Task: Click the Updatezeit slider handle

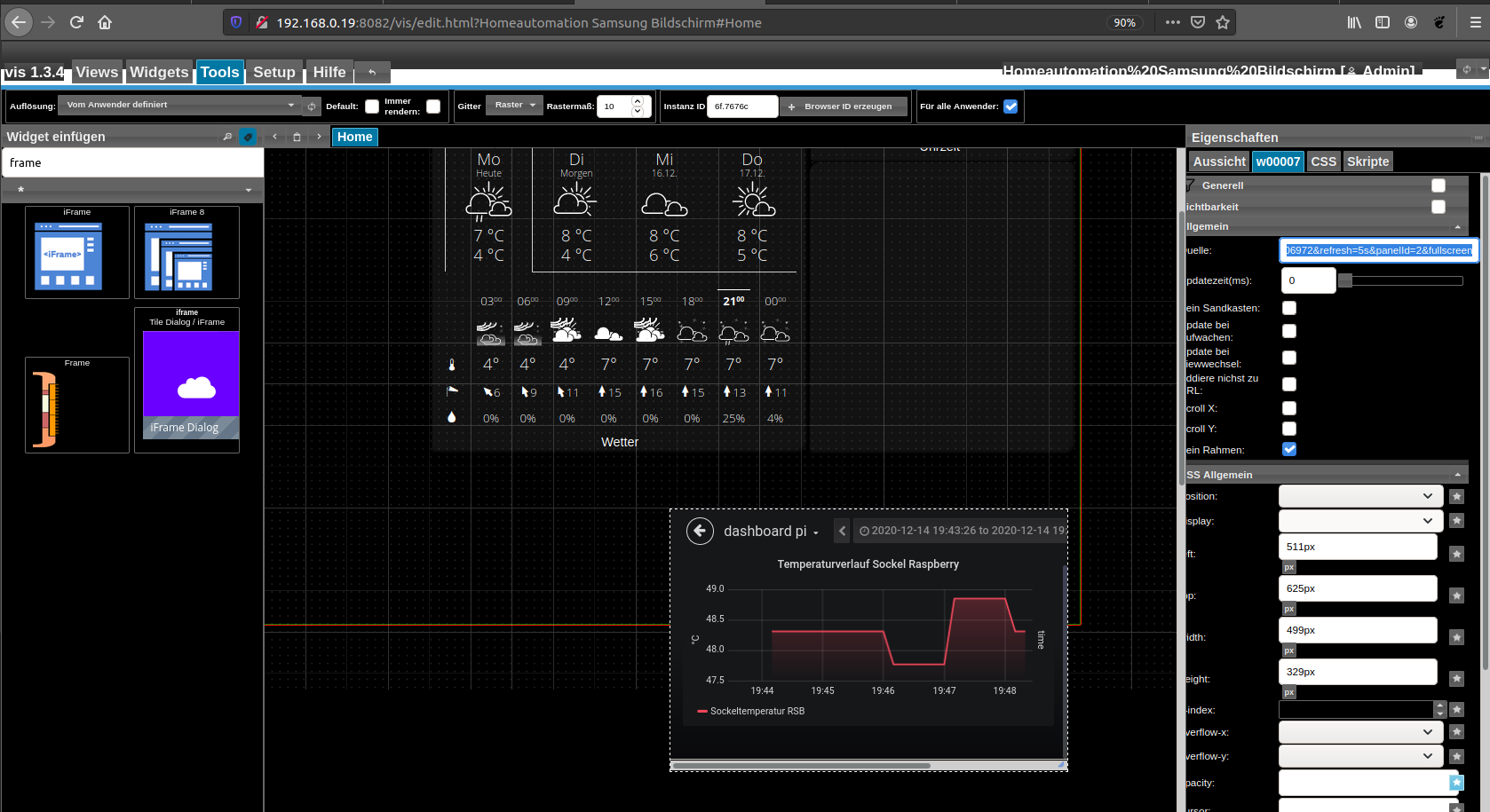Action: pyautogui.click(x=1345, y=280)
